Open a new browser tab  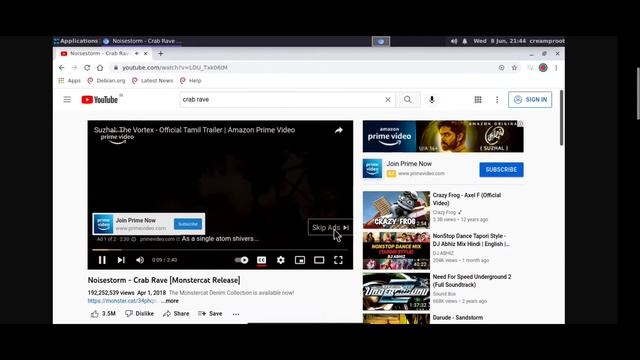(160, 53)
